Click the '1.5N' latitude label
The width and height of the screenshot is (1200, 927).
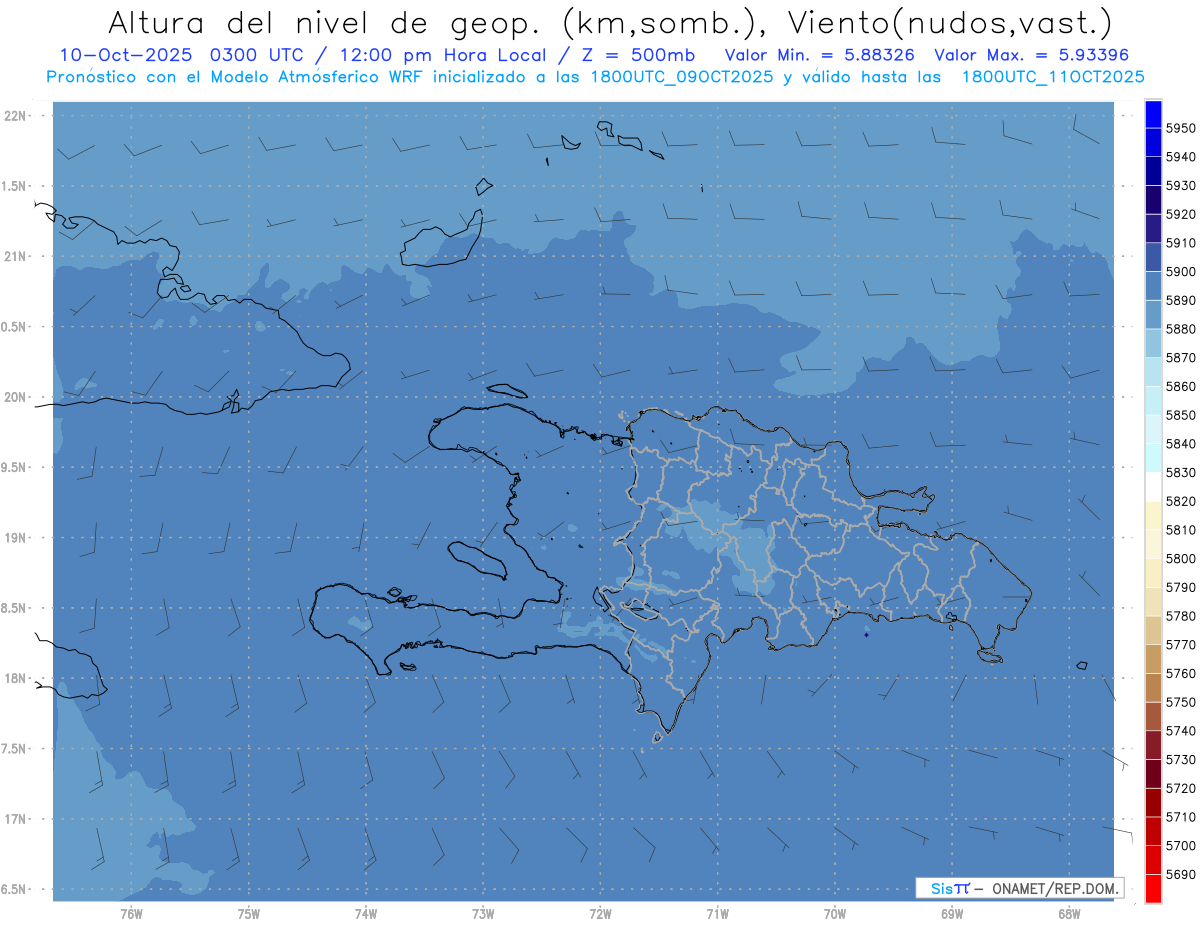[x=14, y=186]
